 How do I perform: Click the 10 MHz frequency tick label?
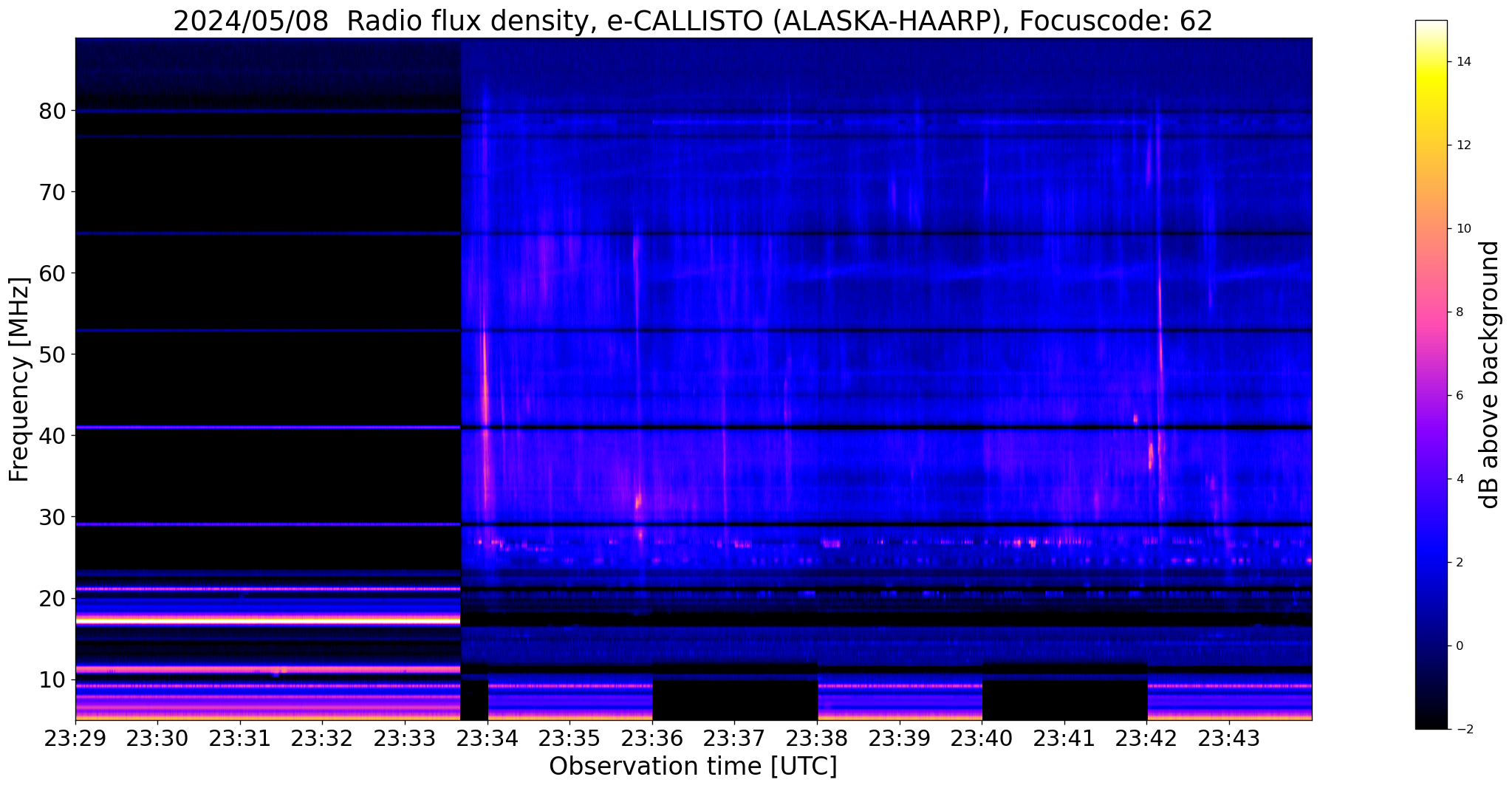point(52,679)
